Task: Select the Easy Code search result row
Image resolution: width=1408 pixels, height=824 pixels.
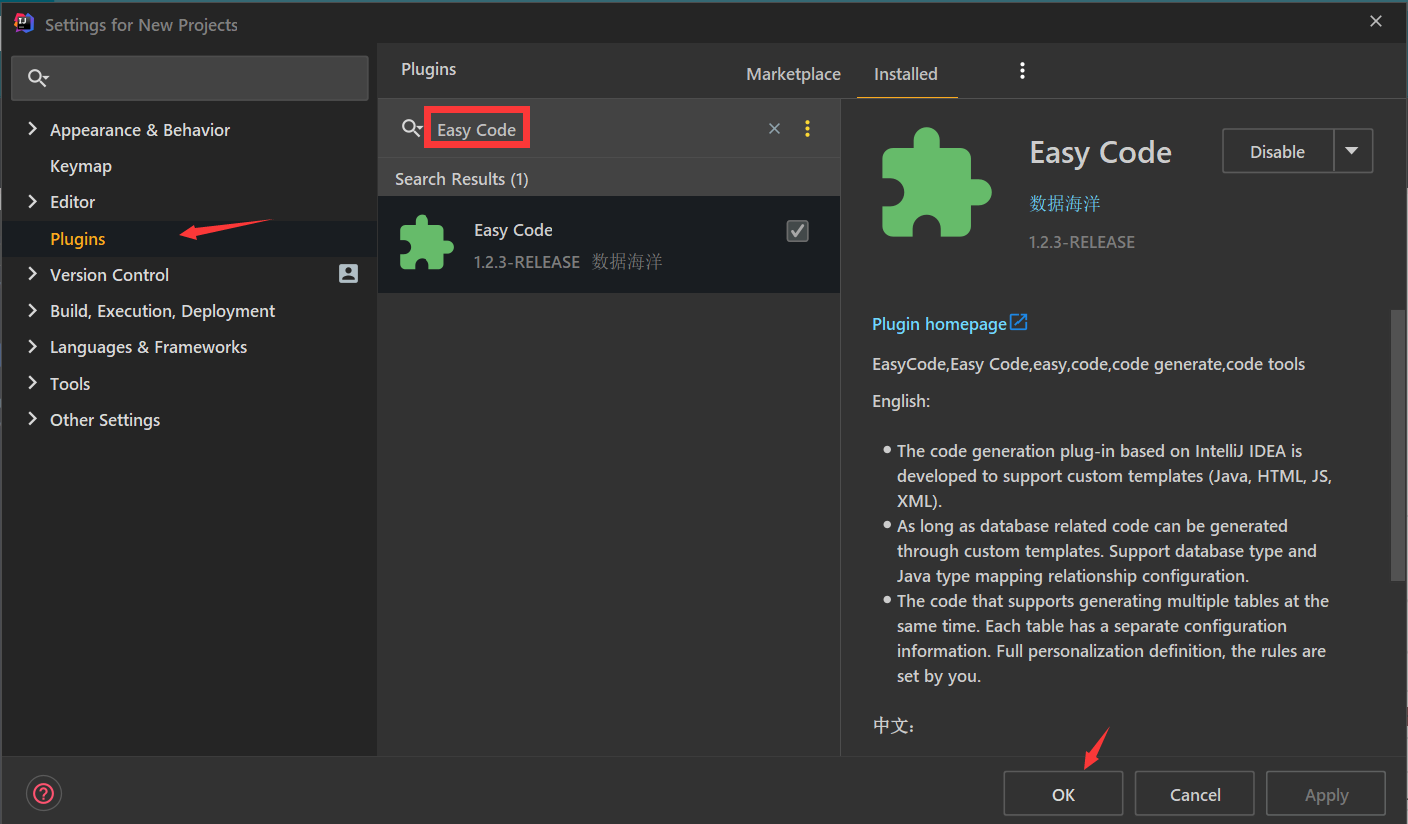Action: [x=609, y=244]
